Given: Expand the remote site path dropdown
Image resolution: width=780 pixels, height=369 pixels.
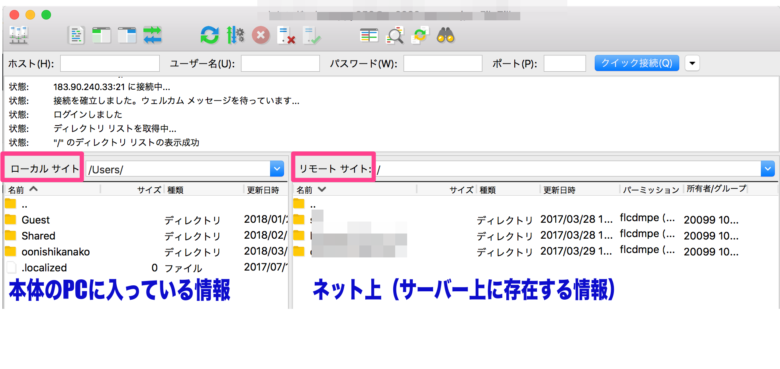Looking at the screenshot, I should [768, 170].
